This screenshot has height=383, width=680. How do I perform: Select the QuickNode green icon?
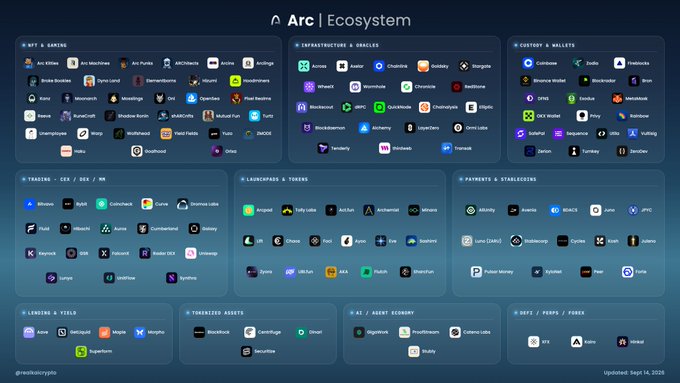pyautogui.click(x=379, y=107)
